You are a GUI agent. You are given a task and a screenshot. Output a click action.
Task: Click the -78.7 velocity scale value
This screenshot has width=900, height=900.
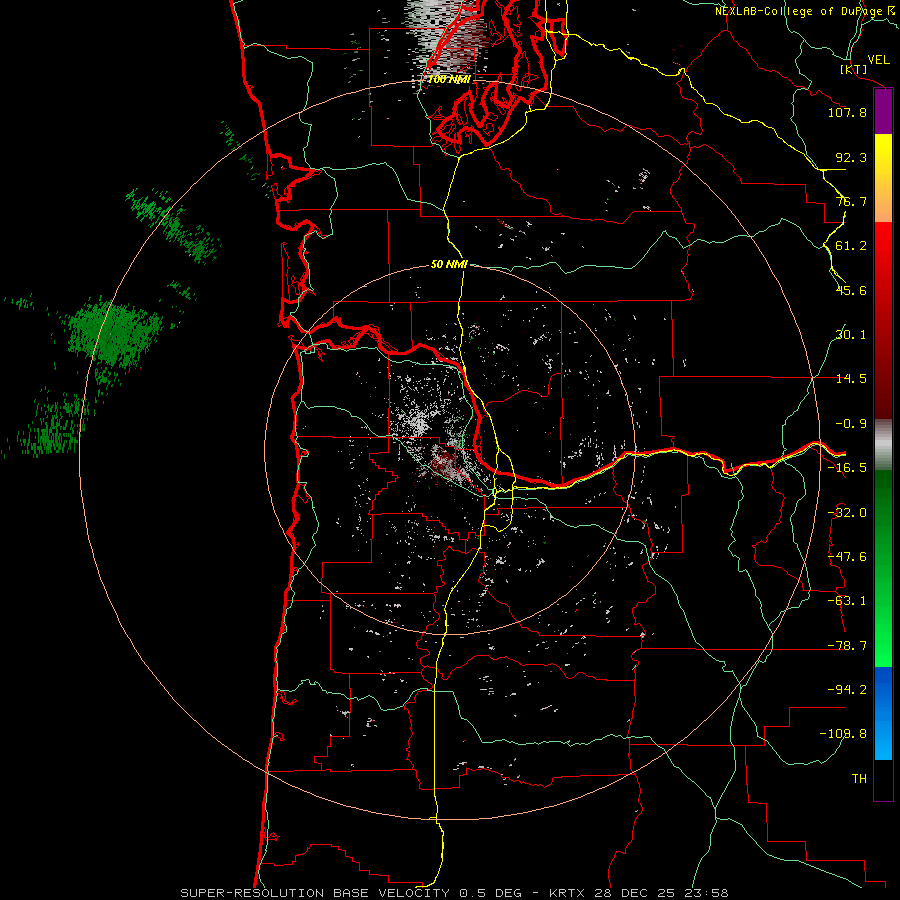(x=847, y=646)
